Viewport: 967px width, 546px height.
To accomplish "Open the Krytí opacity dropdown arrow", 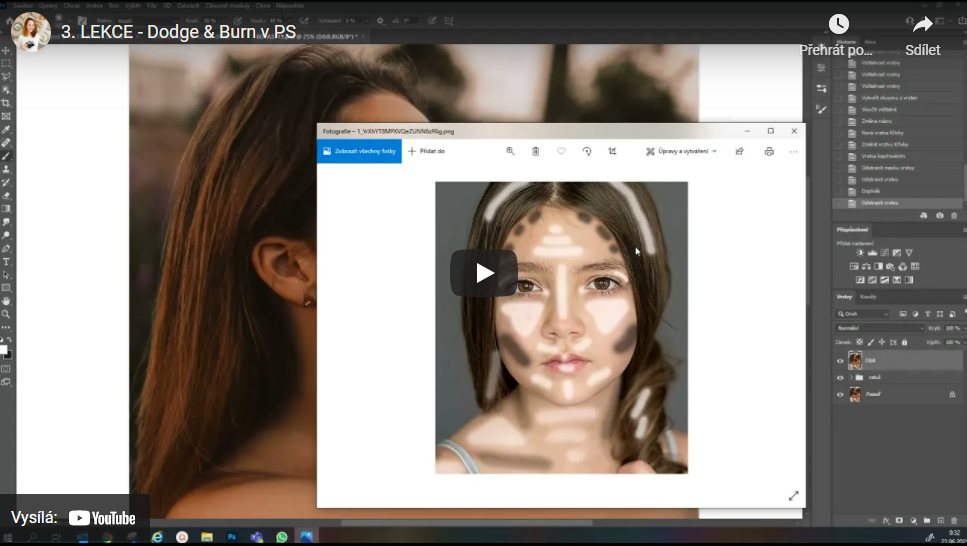I will click(x=964, y=328).
